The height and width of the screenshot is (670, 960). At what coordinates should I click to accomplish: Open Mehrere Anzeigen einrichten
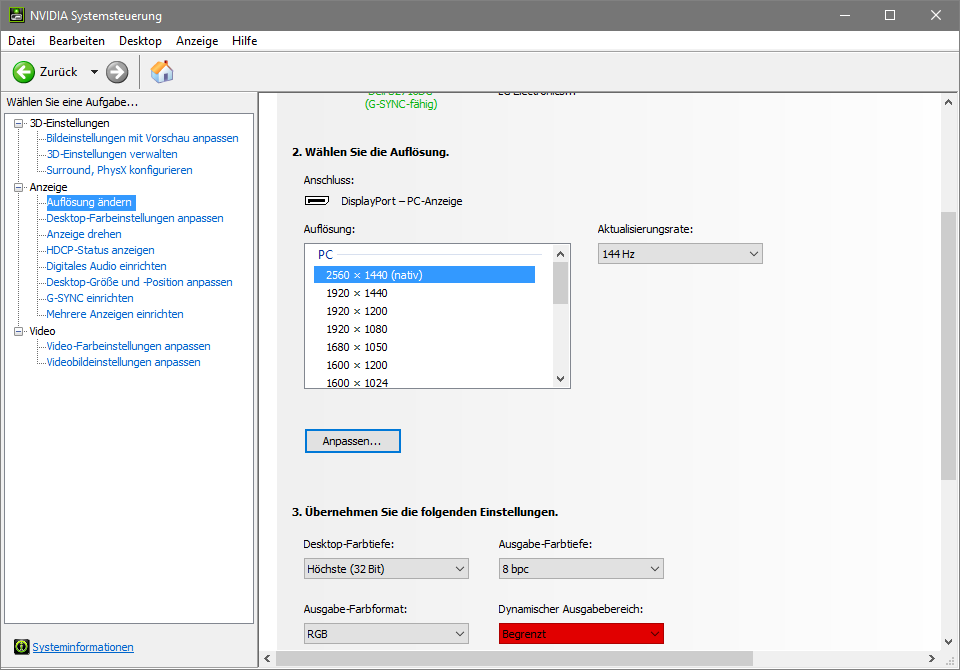[115, 314]
